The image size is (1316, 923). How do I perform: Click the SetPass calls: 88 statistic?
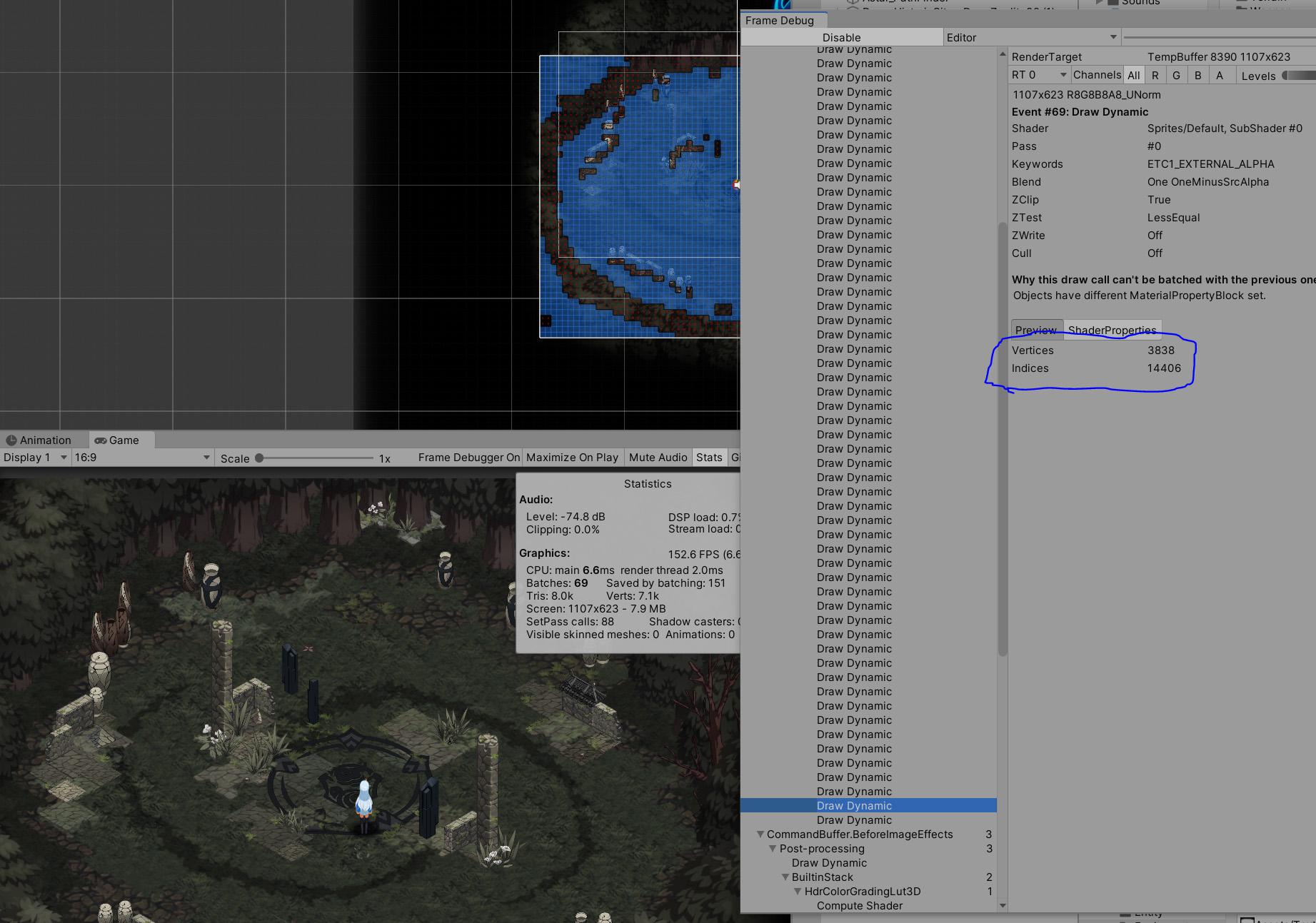(570, 622)
